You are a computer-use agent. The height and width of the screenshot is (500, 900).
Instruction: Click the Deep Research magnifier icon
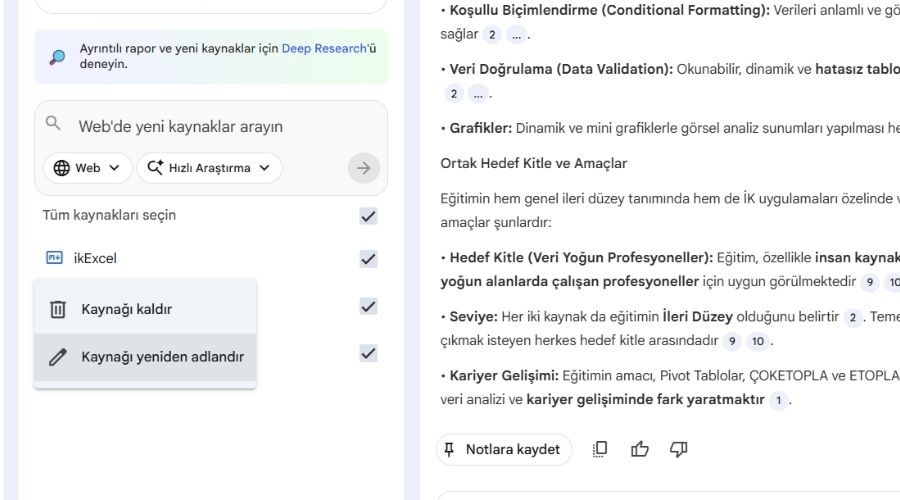57,56
